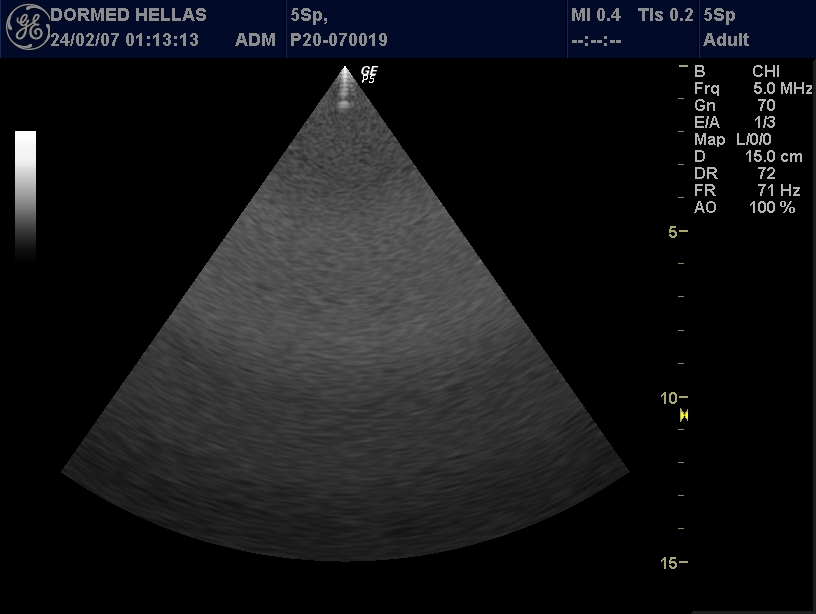Viewport: 816px width, 614px height.
Task: Click the yellow focus position marker
Action: [x=685, y=414]
